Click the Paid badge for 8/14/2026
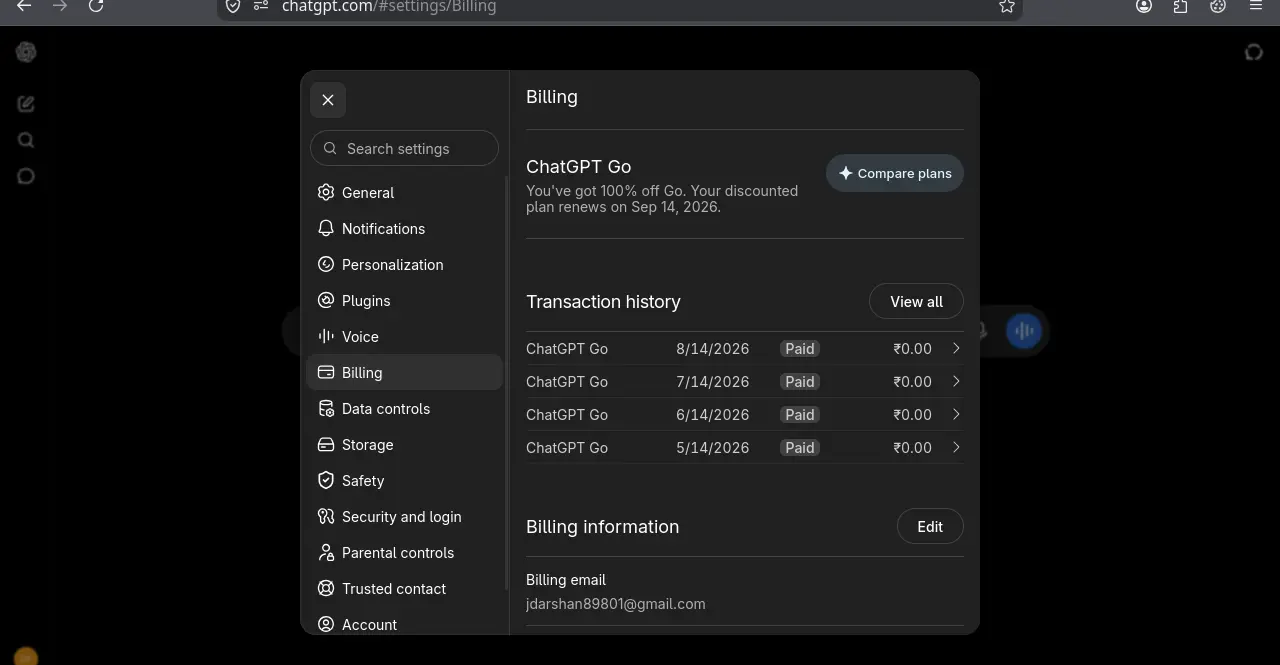 click(x=800, y=349)
